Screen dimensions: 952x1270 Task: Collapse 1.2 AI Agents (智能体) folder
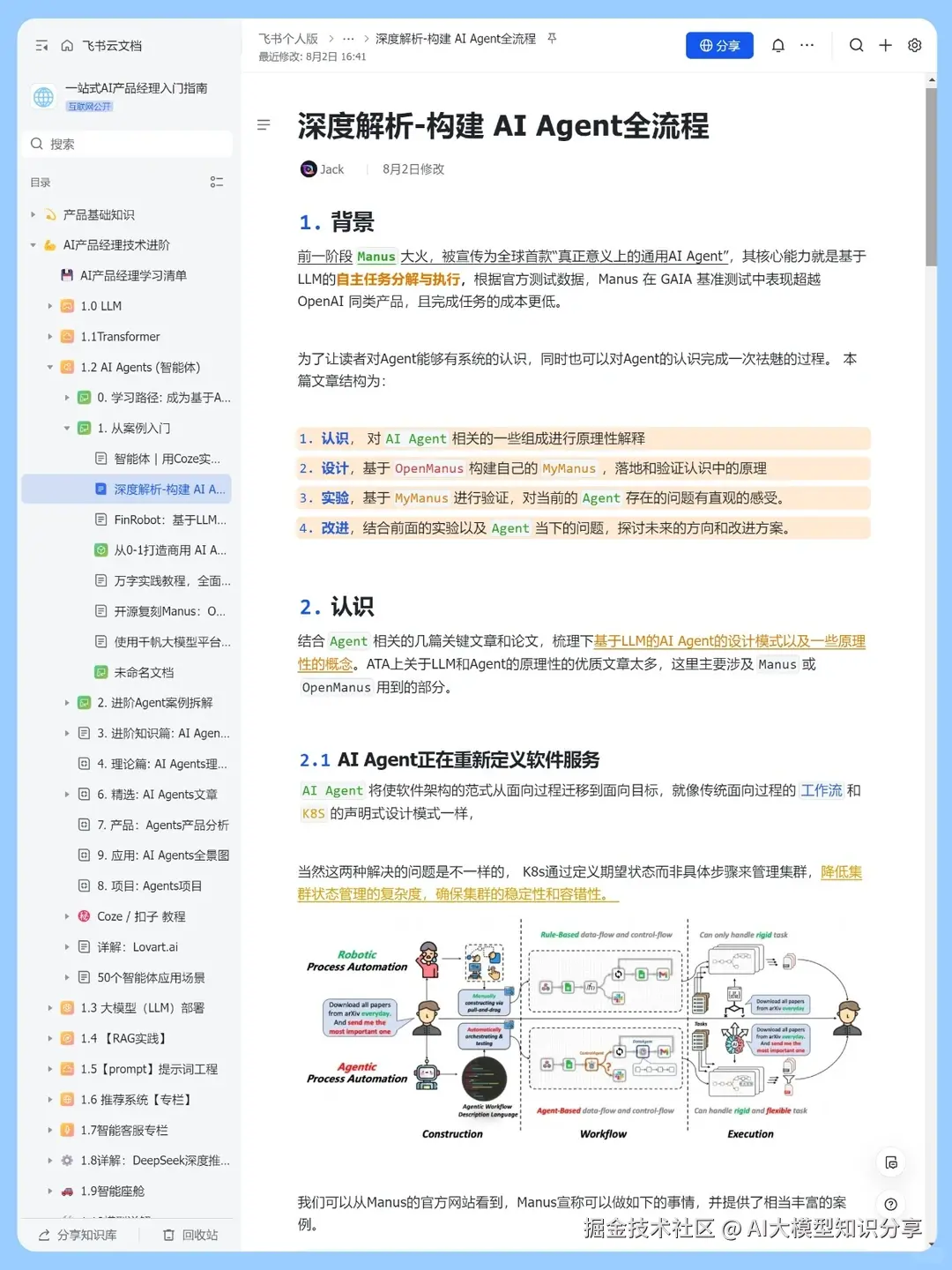pyautogui.click(x=50, y=367)
